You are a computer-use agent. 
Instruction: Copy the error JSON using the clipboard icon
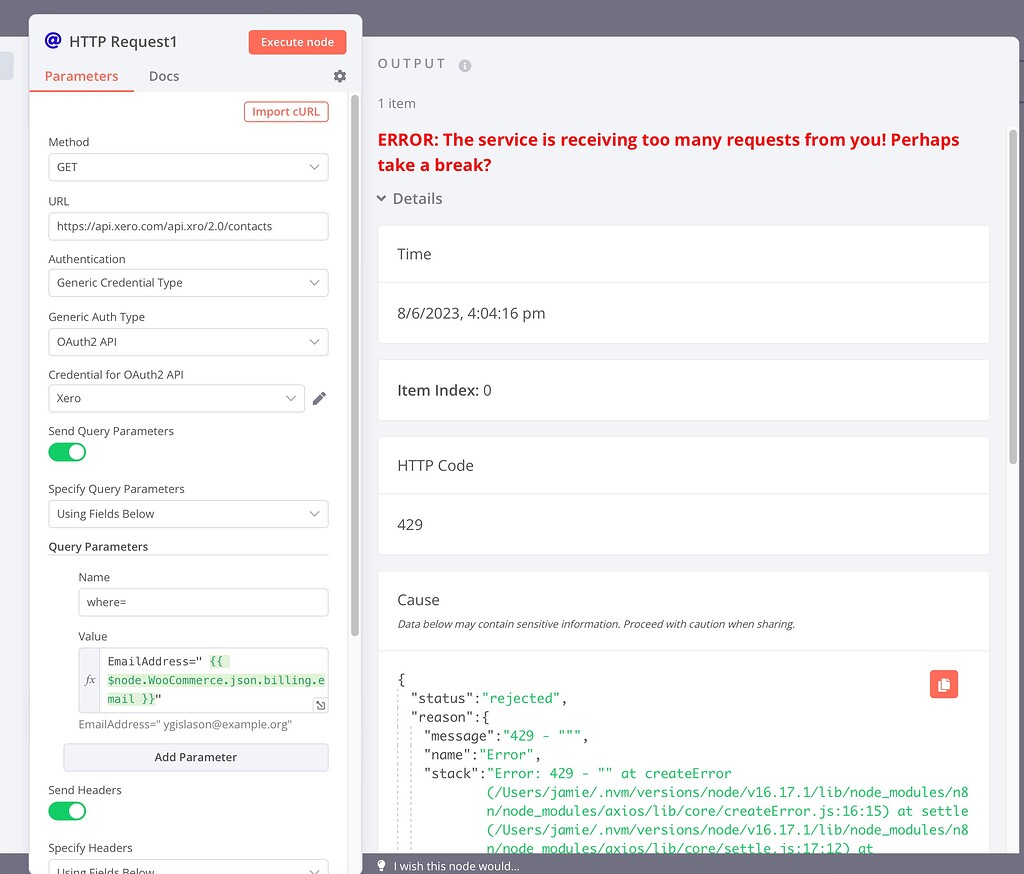(943, 684)
